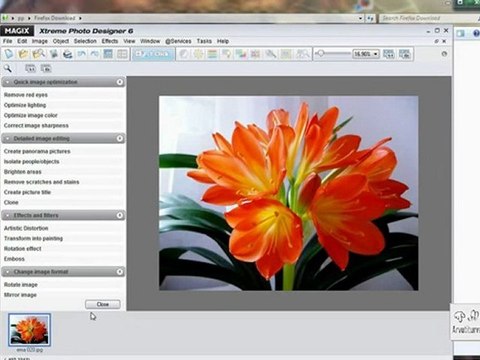Viewport: 480px width, 360px height.
Task: Click the highlighted 1-Click toolbar button
Action: pyautogui.click(x=153, y=54)
